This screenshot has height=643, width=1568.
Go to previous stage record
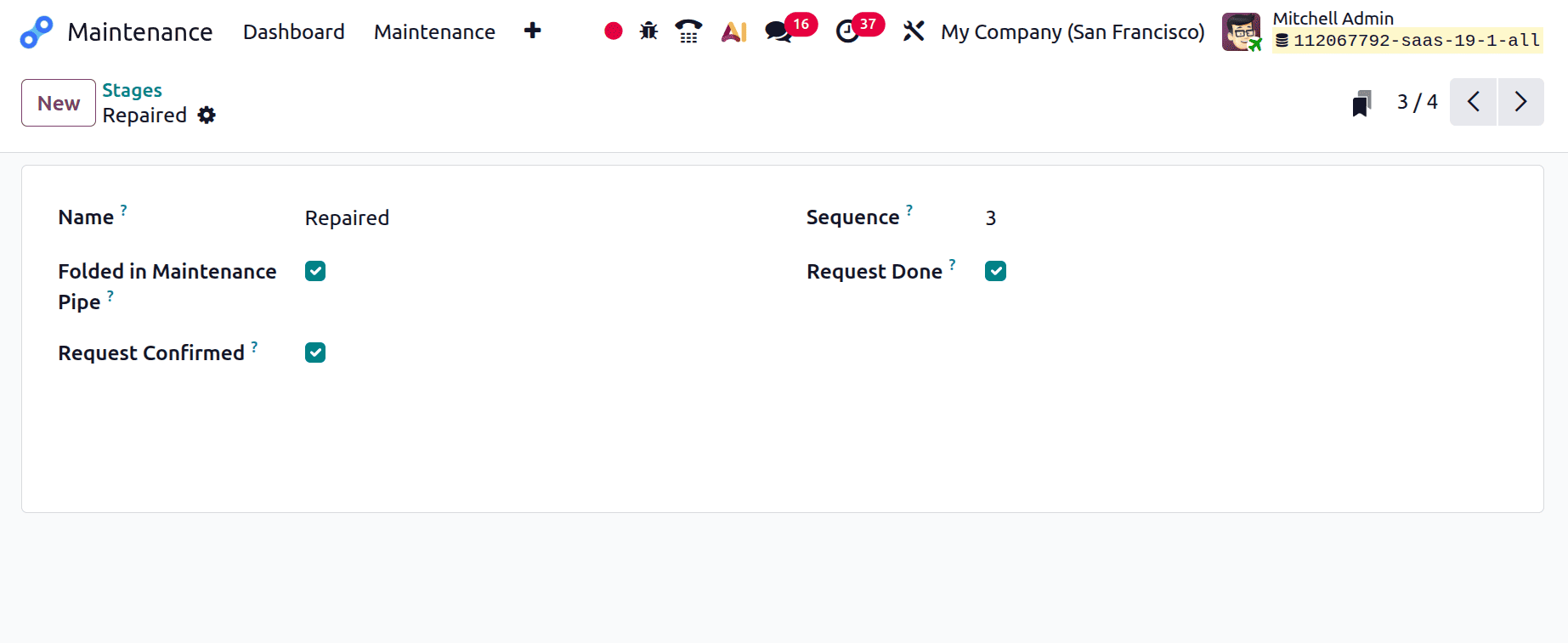1474,102
